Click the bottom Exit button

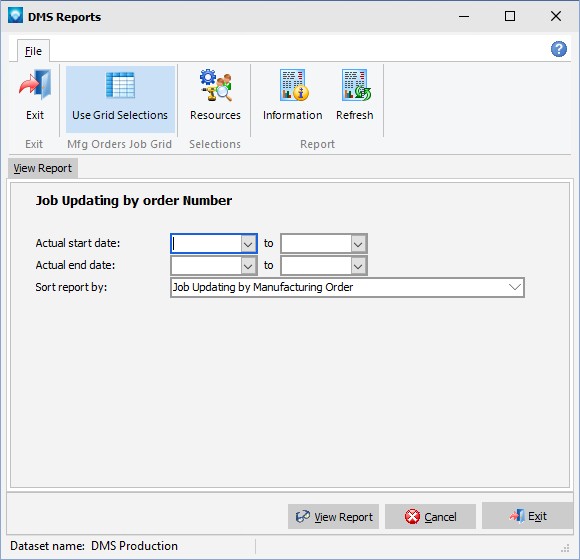click(527, 516)
